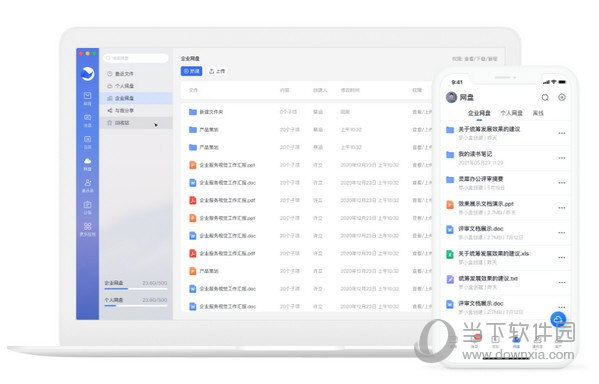The width and height of the screenshot is (599, 384).
Task: Open 灵犀办公评审摘要 folder name on phone
Action: tap(481, 179)
